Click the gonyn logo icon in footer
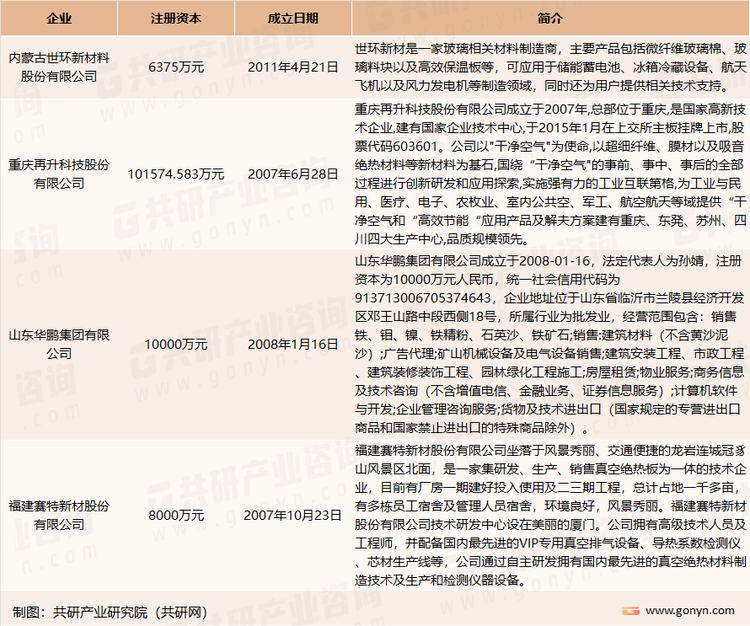This screenshot has height=626, width=750. point(631,611)
